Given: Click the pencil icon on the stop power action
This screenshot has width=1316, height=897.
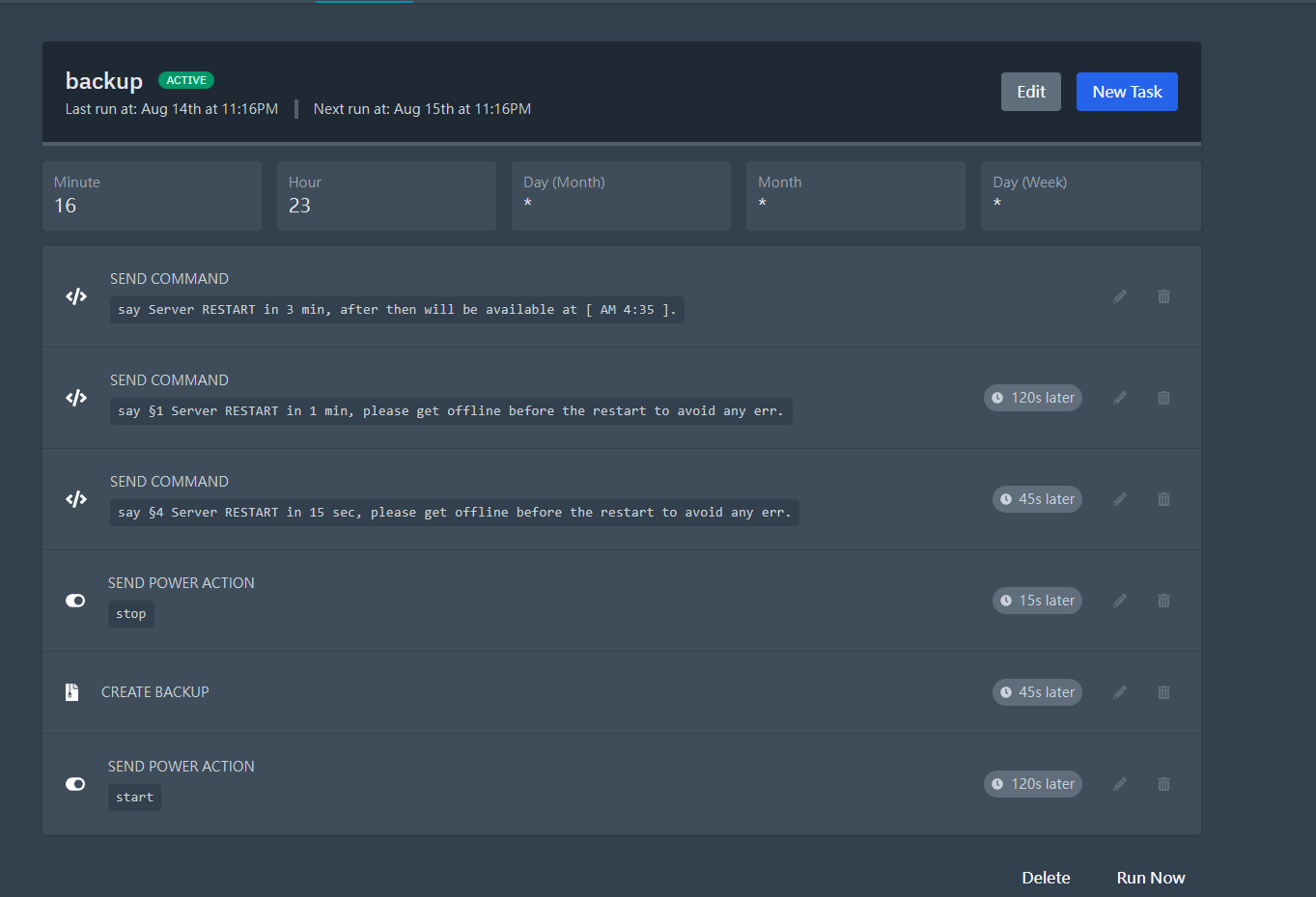Looking at the screenshot, I should 1119,600.
